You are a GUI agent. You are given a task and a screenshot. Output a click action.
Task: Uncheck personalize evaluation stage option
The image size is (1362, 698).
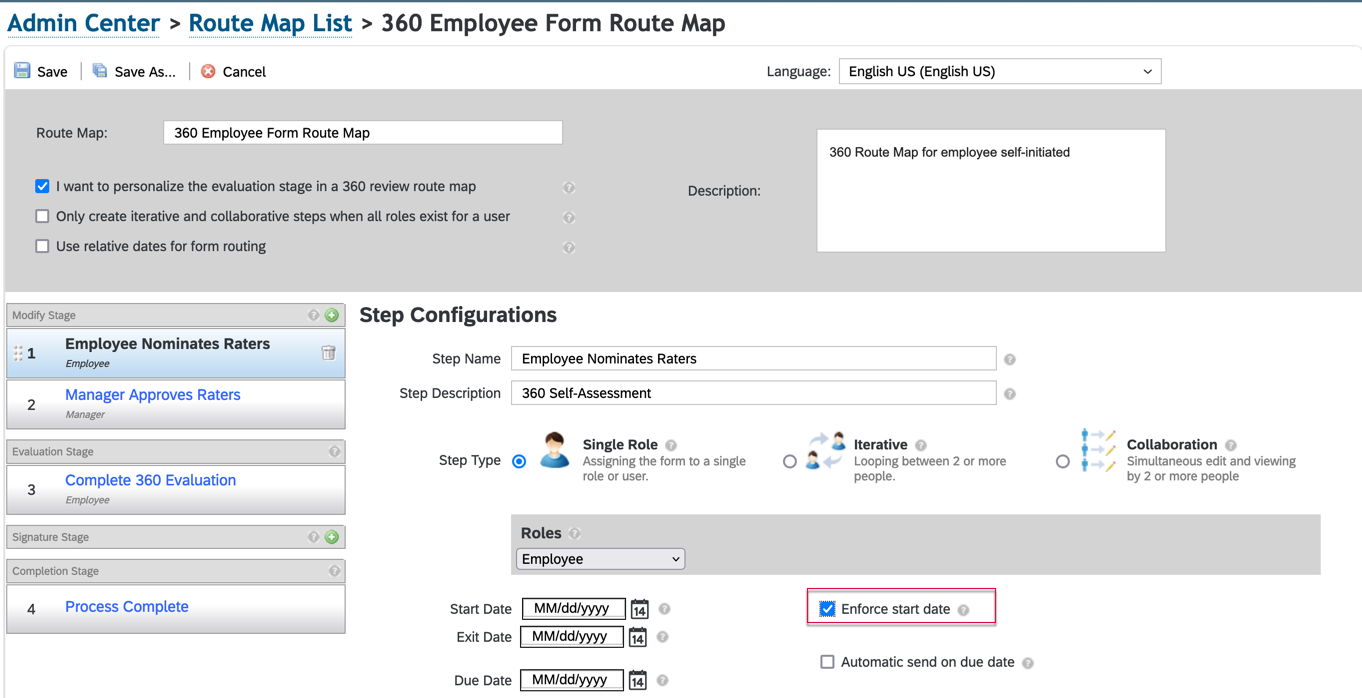pos(42,186)
